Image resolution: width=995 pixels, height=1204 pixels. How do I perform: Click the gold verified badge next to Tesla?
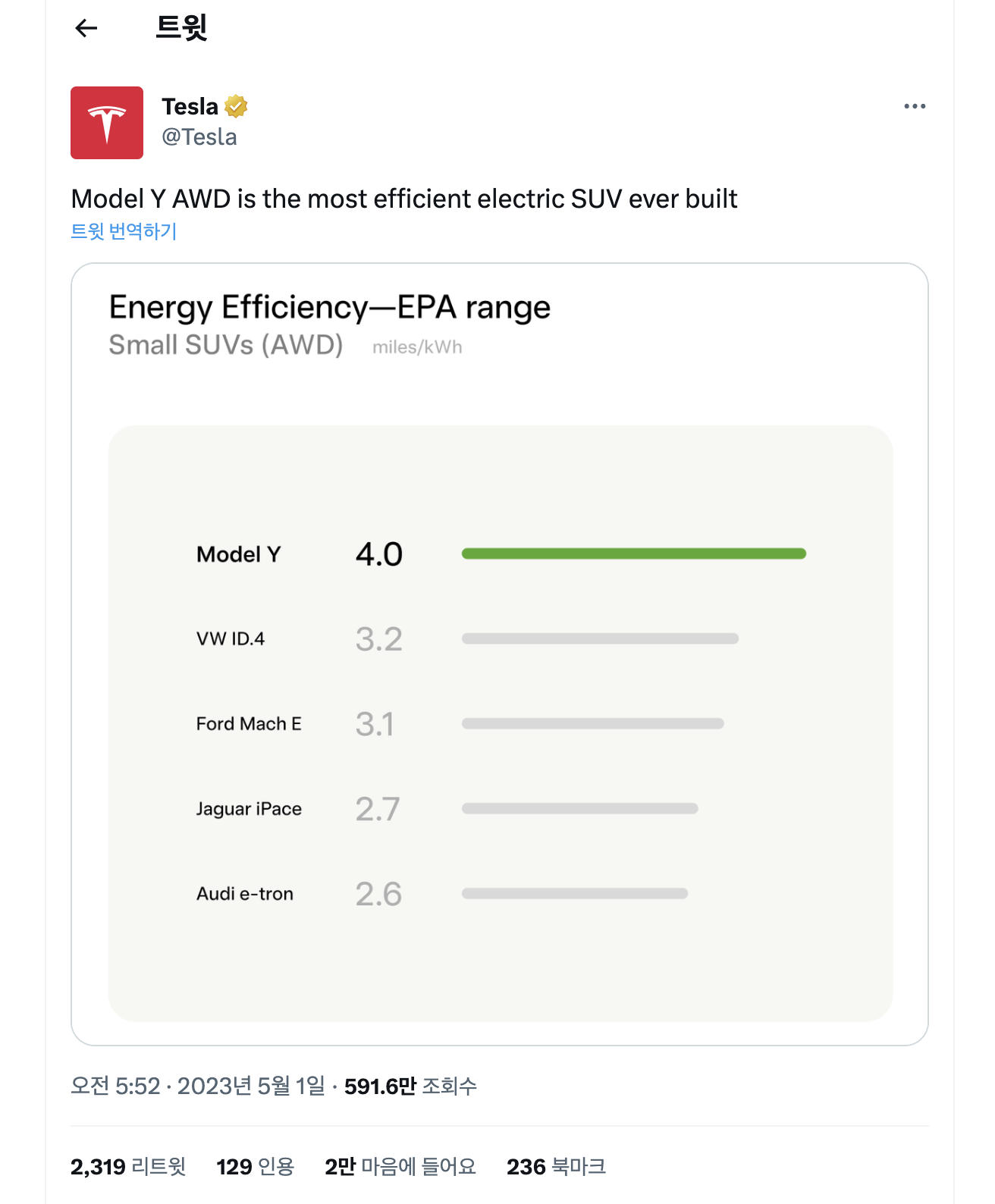click(237, 107)
